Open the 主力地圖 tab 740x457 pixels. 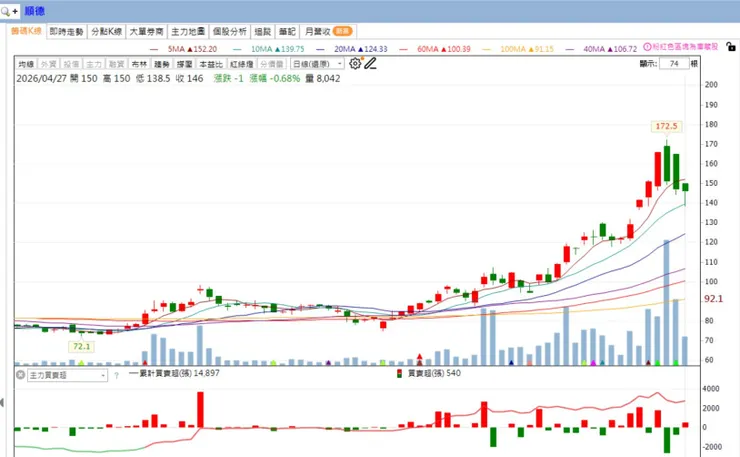188,32
